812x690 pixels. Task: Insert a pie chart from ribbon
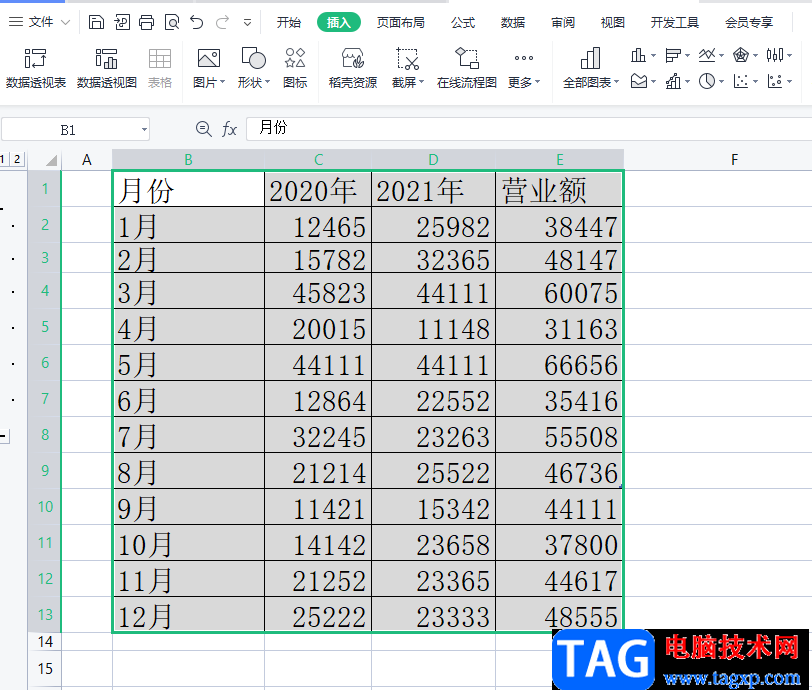pyautogui.click(x=707, y=81)
